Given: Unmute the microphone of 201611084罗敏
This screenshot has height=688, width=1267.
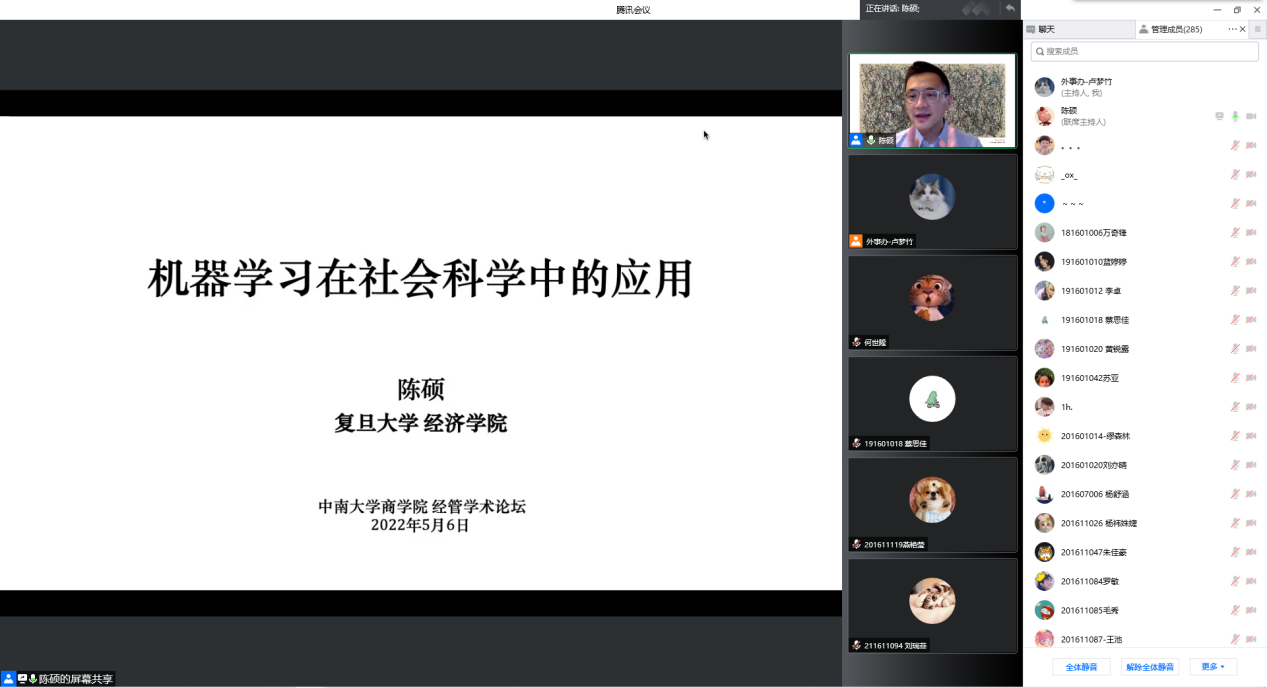Looking at the screenshot, I should (1235, 581).
